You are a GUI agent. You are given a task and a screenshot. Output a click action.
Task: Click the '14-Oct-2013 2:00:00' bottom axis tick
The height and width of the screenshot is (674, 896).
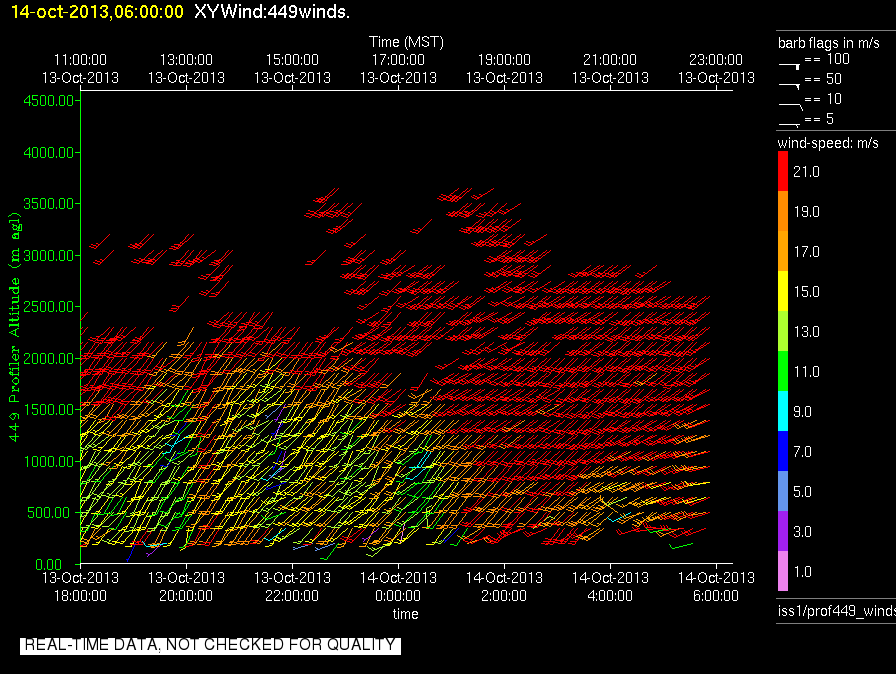click(504, 587)
